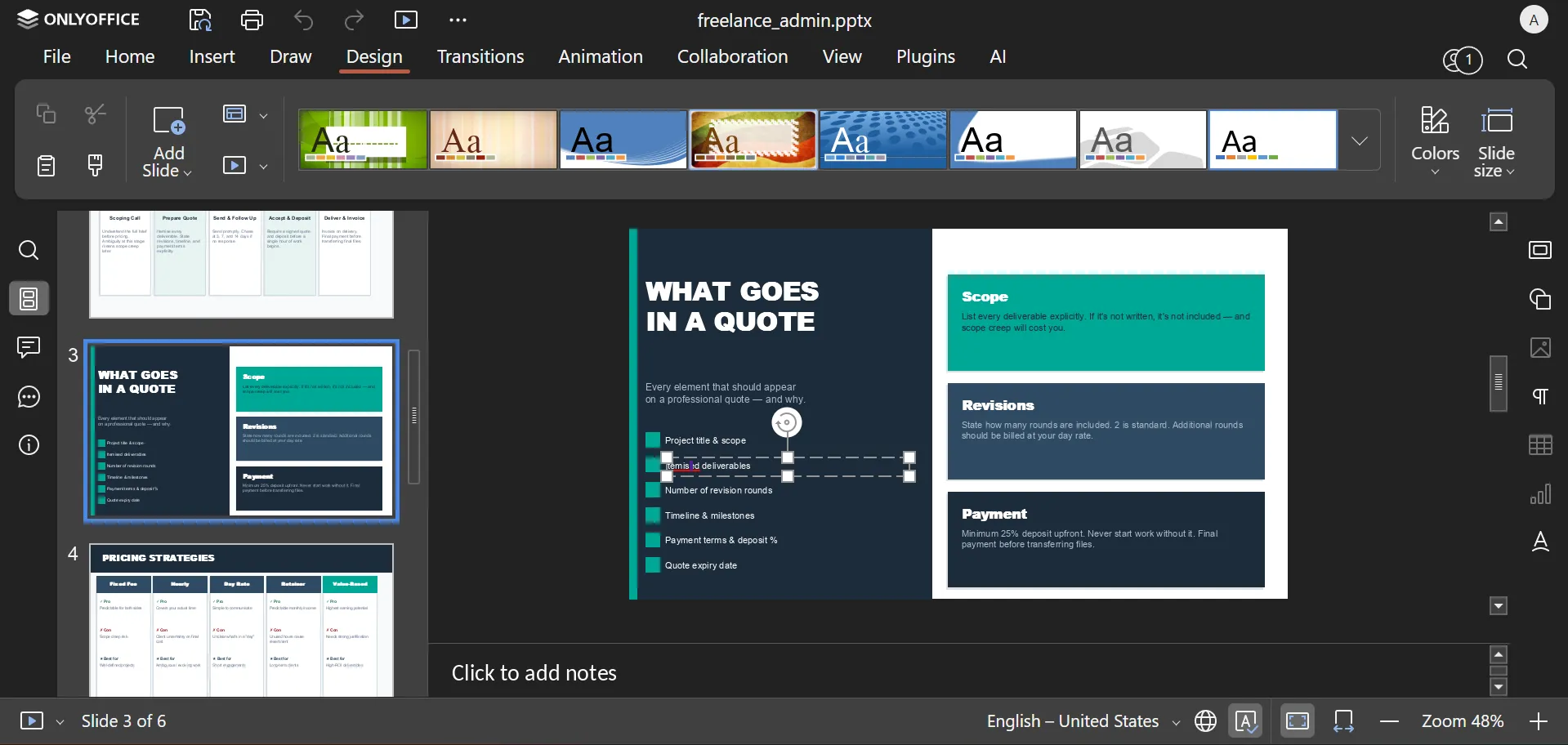Start slideshow from status bar icon
This screenshot has width=1568, height=745.
click(32, 721)
